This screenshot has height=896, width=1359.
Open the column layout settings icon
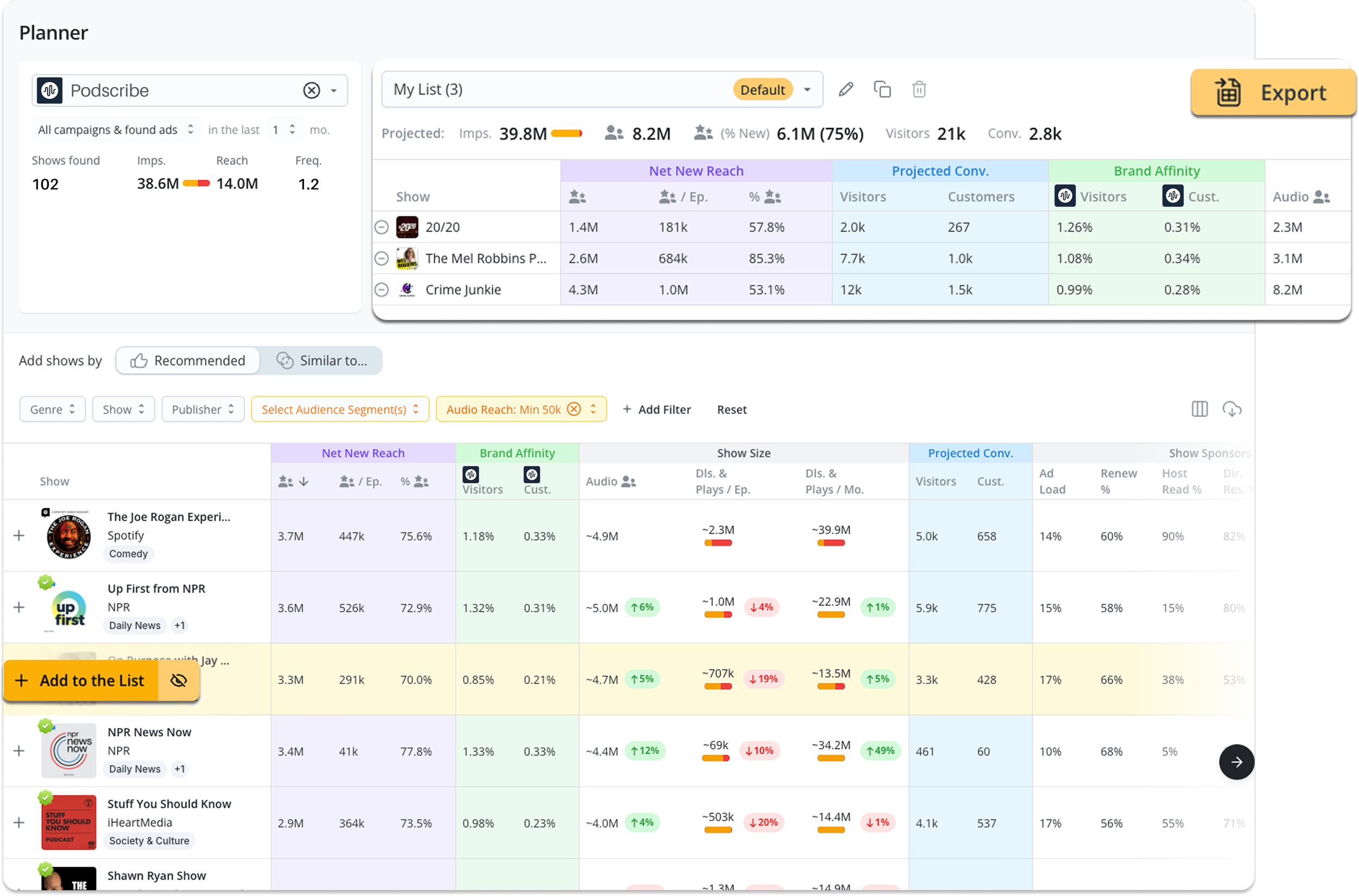[1200, 409]
